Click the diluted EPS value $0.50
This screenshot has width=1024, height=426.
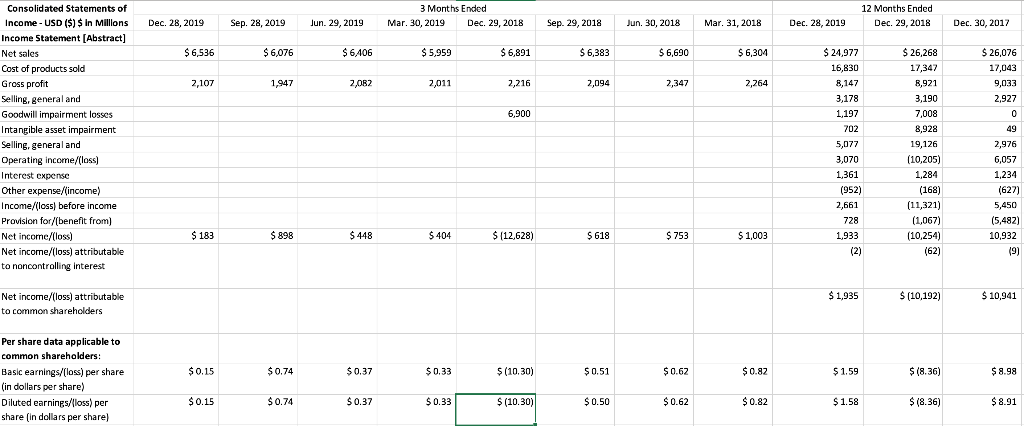[x=598, y=402]
